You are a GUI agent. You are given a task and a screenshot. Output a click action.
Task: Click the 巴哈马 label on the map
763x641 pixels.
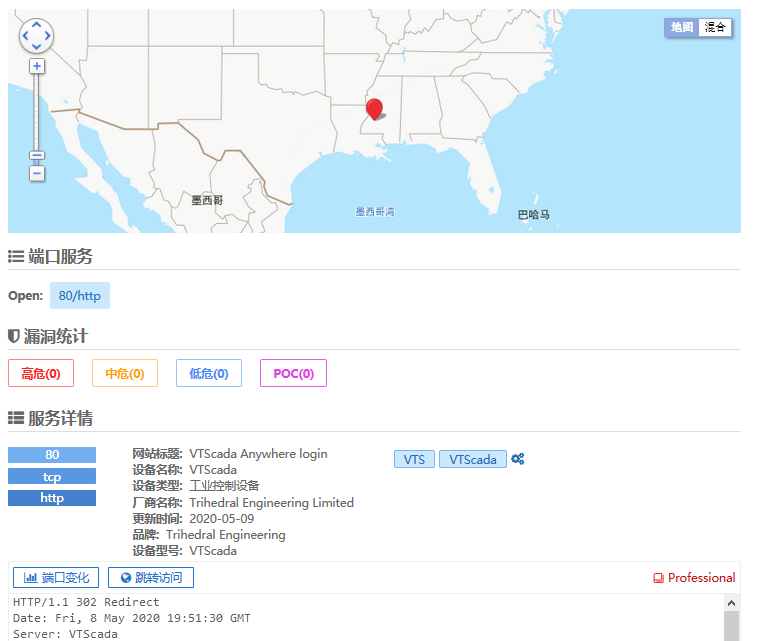(533, 215)
